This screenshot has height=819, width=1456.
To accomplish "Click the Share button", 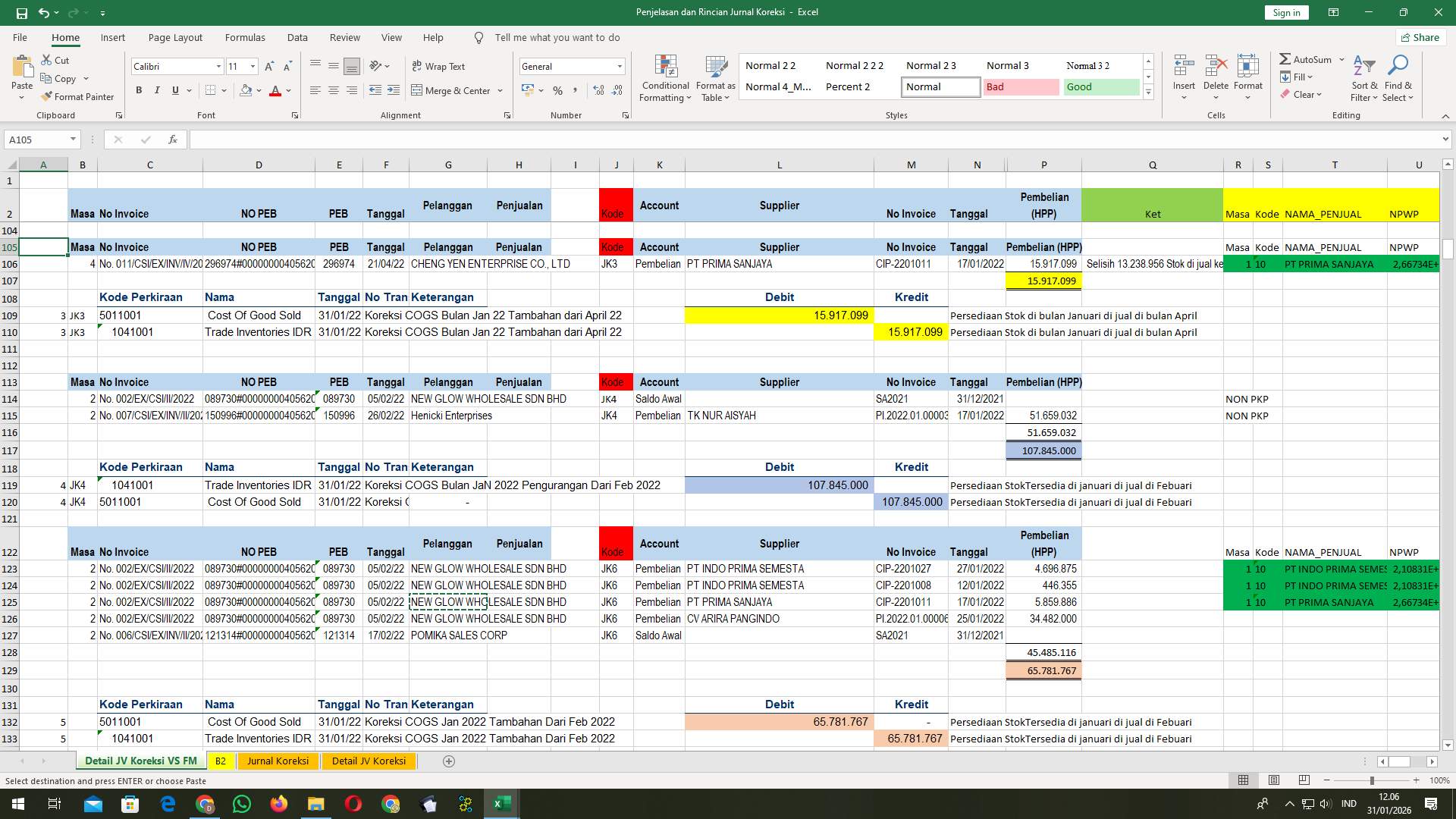I will (1420, 37).
